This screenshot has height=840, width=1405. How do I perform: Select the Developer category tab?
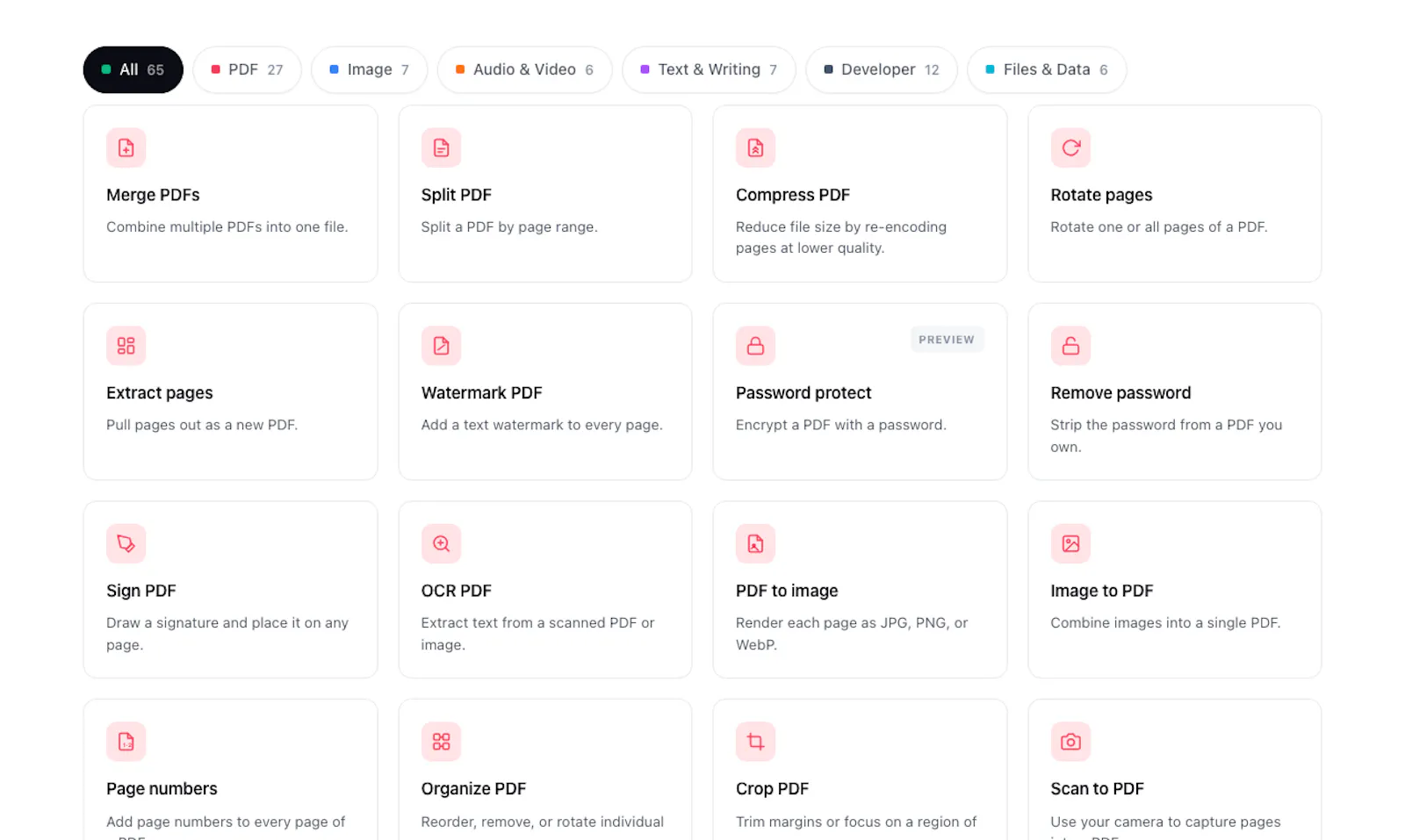[882, 69]
